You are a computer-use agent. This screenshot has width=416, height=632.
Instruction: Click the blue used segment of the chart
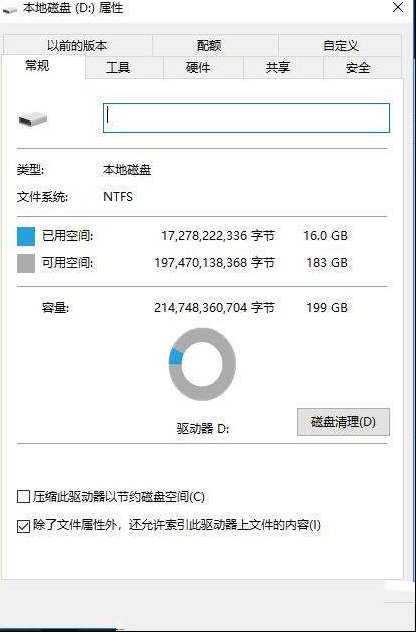[175, 357]
